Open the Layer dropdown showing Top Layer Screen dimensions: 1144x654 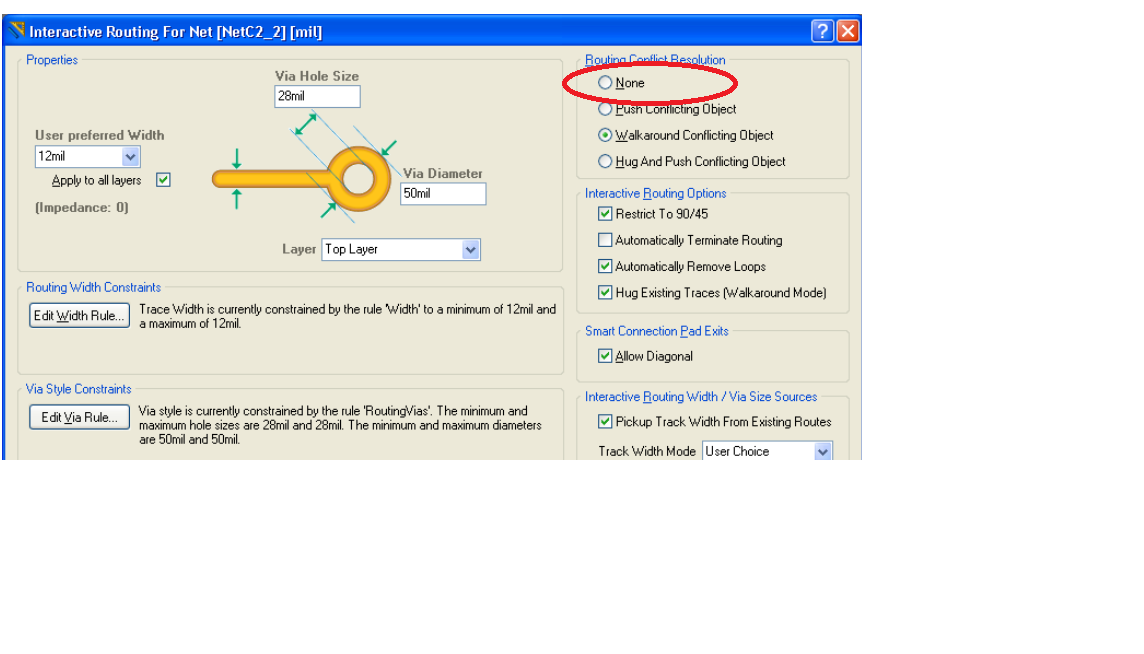[x=470, y=249]
